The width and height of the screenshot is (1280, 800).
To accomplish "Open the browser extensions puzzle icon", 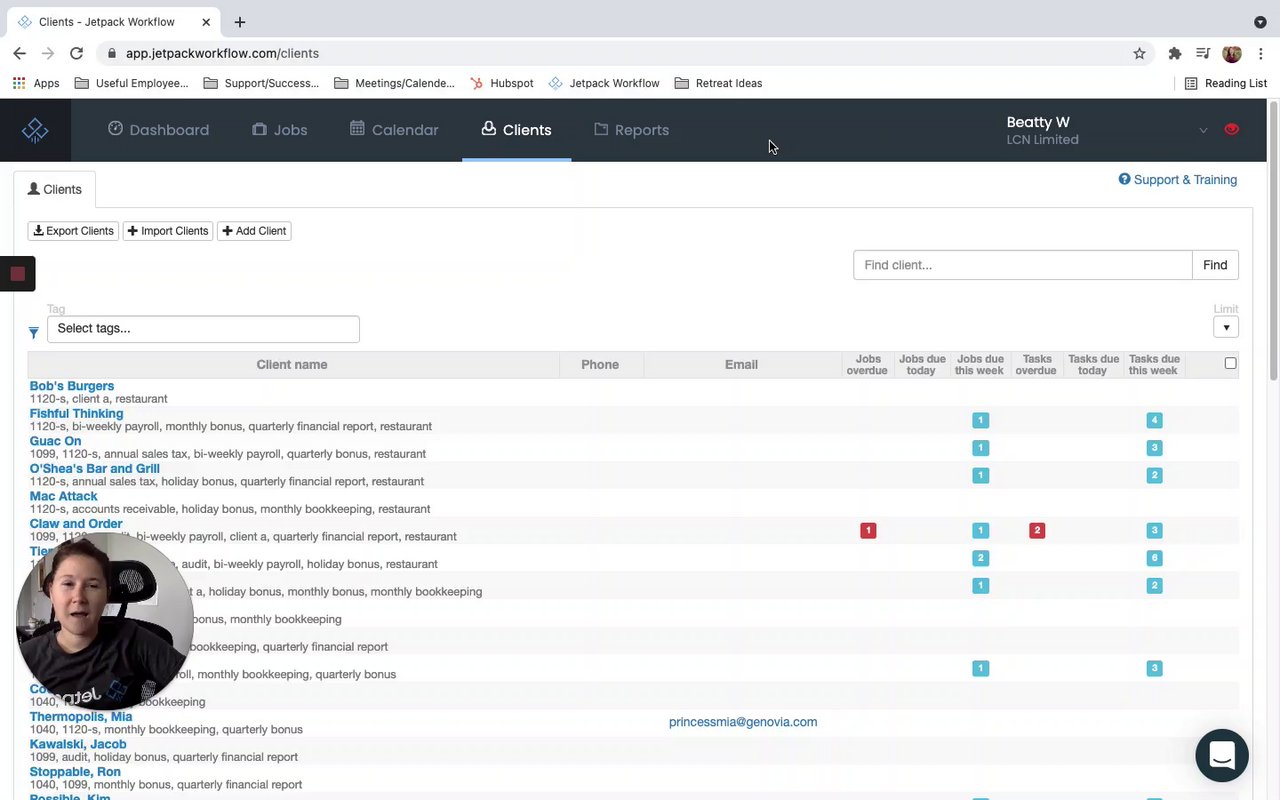I will click(1175, 54).
